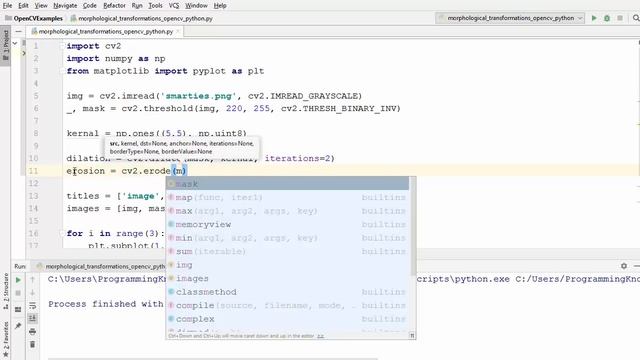The image size is (640, 360).
Task: Open the Run panel settings gear
Action: tap(624, 266)
